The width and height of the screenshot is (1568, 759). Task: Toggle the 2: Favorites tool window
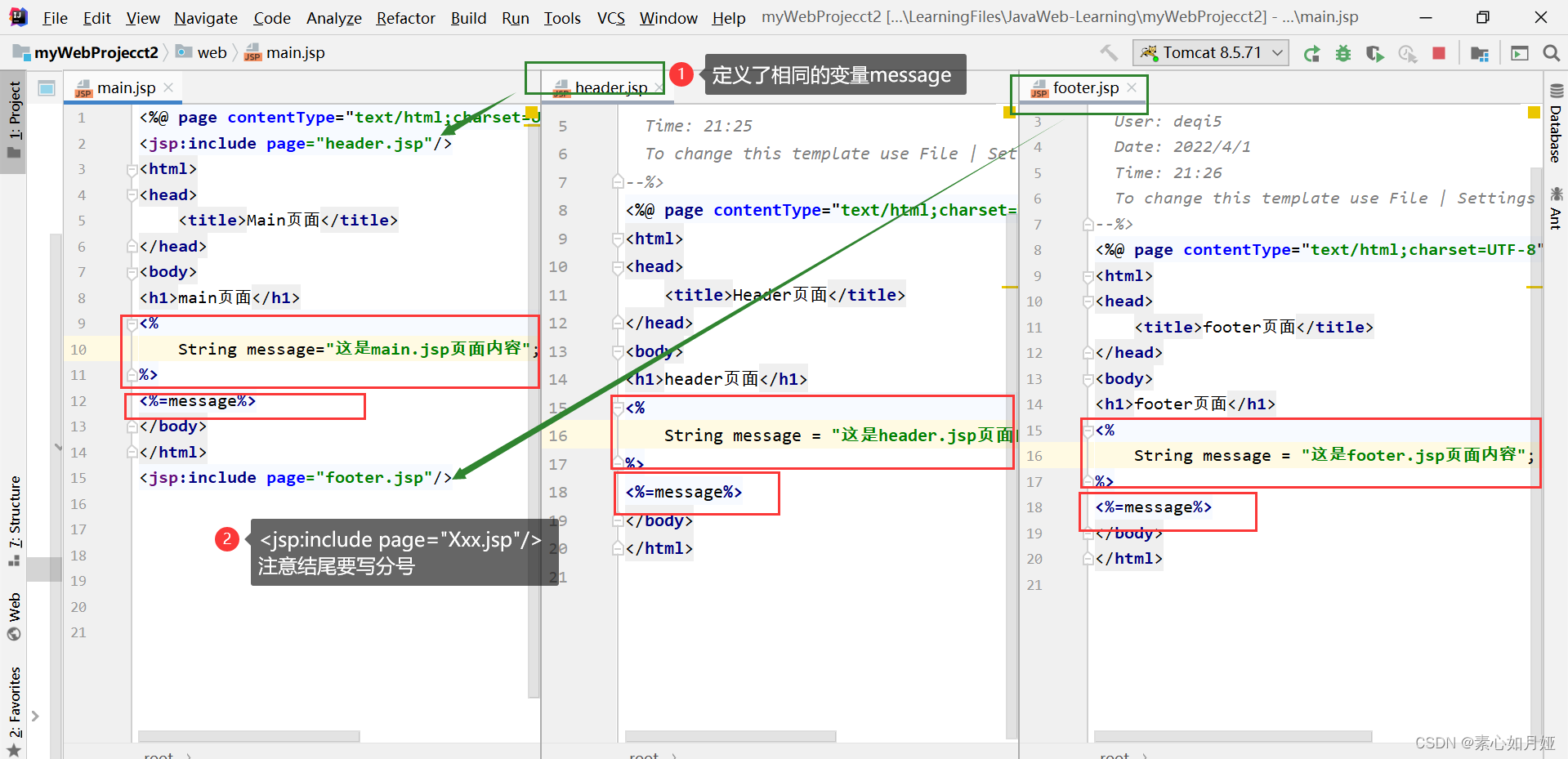click(14, 711)
